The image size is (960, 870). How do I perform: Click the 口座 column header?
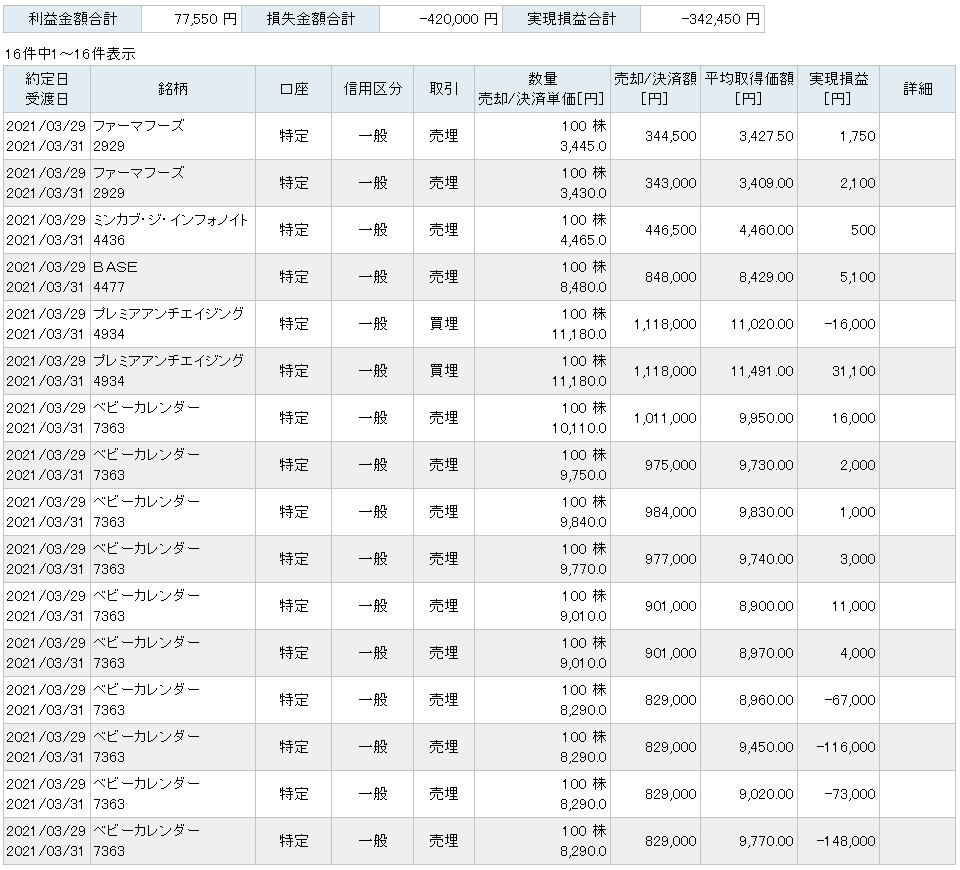(x=293, y=89)
